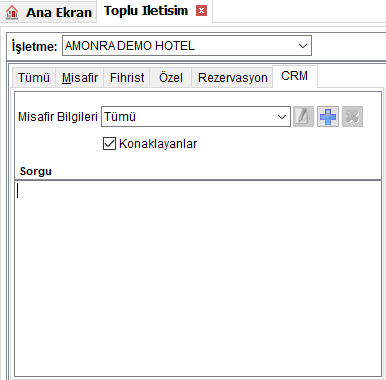Click the Sorgu section label

coord(36,171)
